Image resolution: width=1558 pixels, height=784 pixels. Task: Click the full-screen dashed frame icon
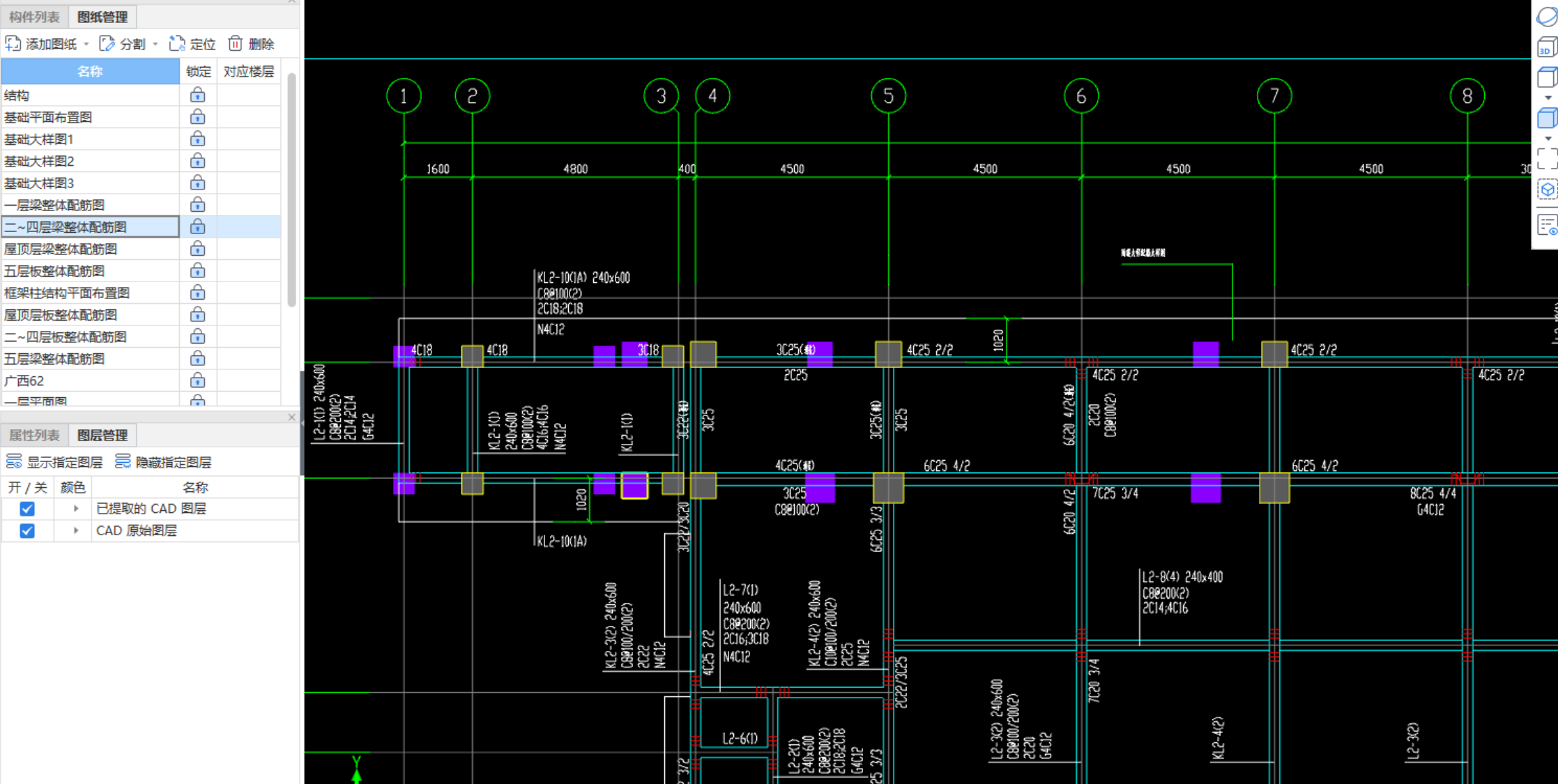[1547, 159]
